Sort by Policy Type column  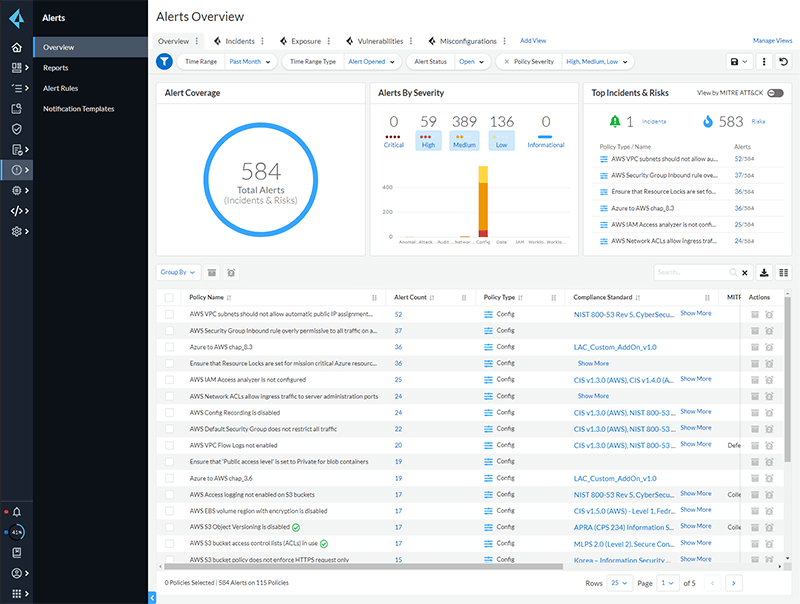pyautogui.click(x=520, y=297)
